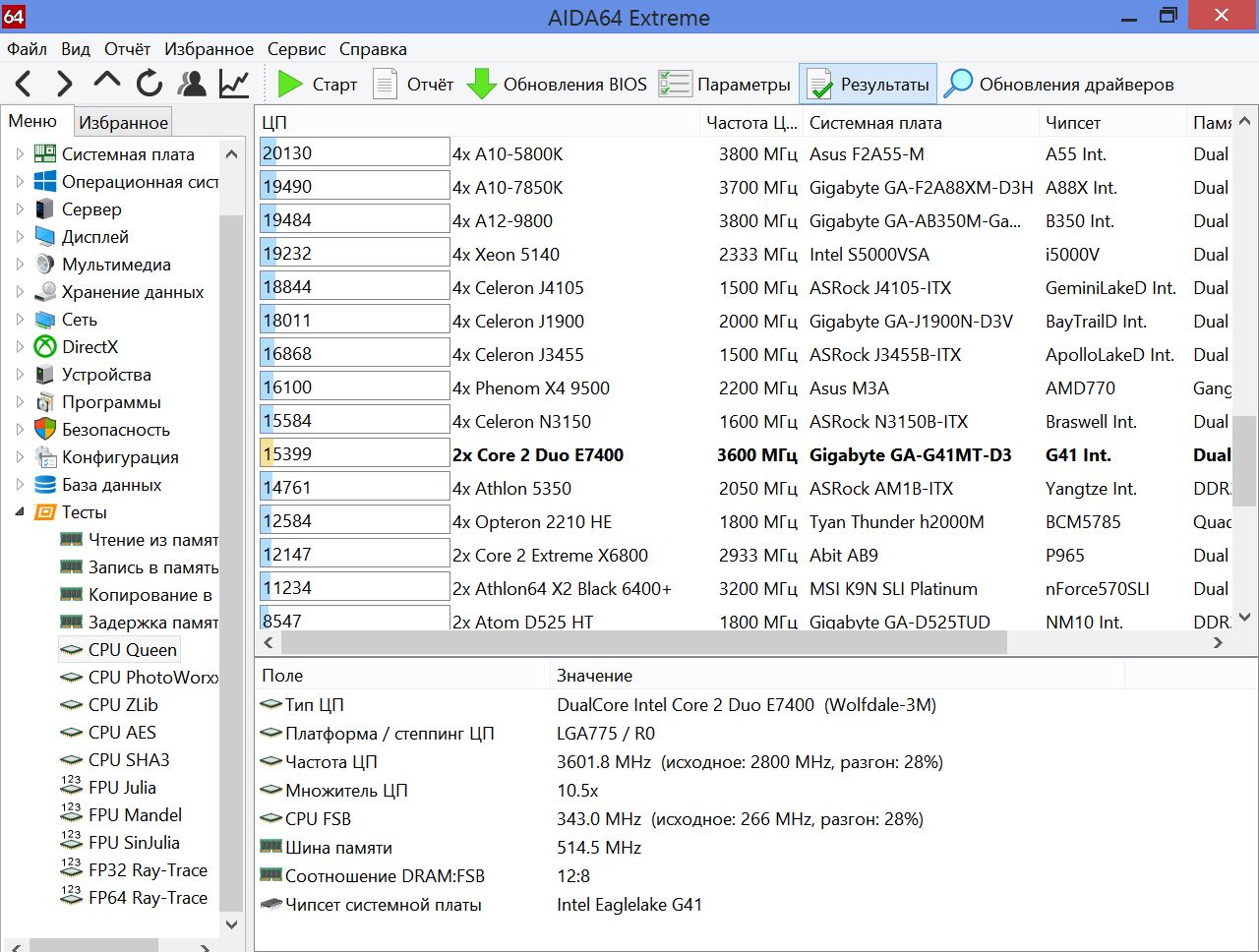Expand the DirectX tree node
Screen dimensions: 1259x952
click(x=20, y=346)
